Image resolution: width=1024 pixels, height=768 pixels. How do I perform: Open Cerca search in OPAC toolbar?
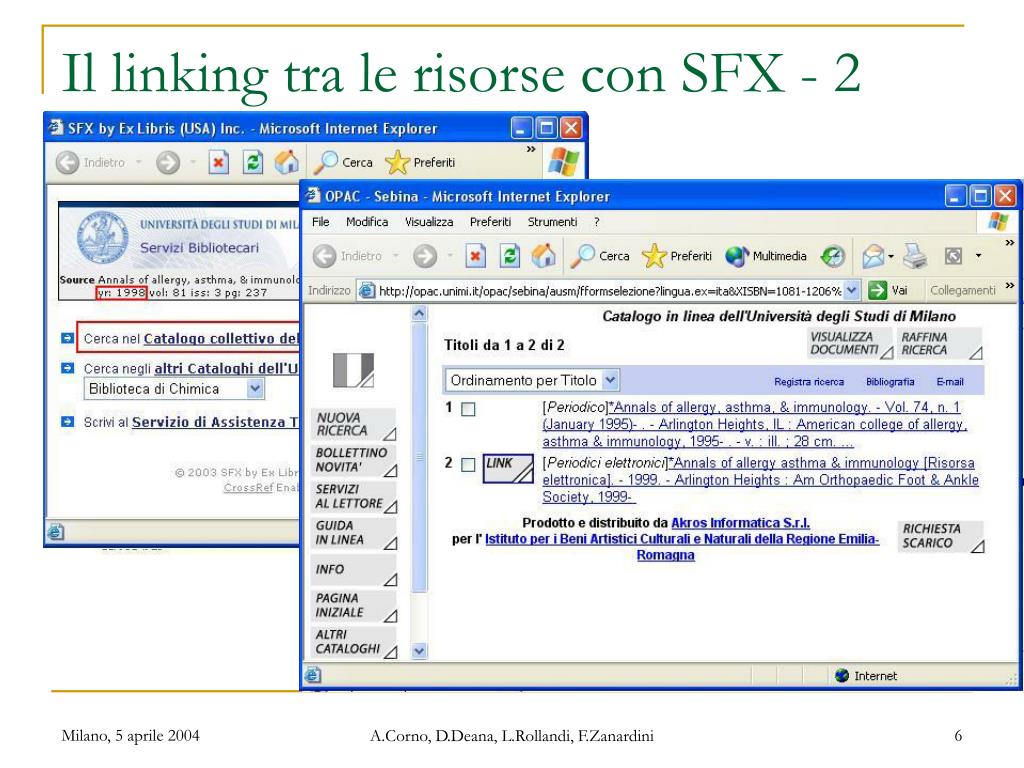pyautogui.click(x=600, y=256)
